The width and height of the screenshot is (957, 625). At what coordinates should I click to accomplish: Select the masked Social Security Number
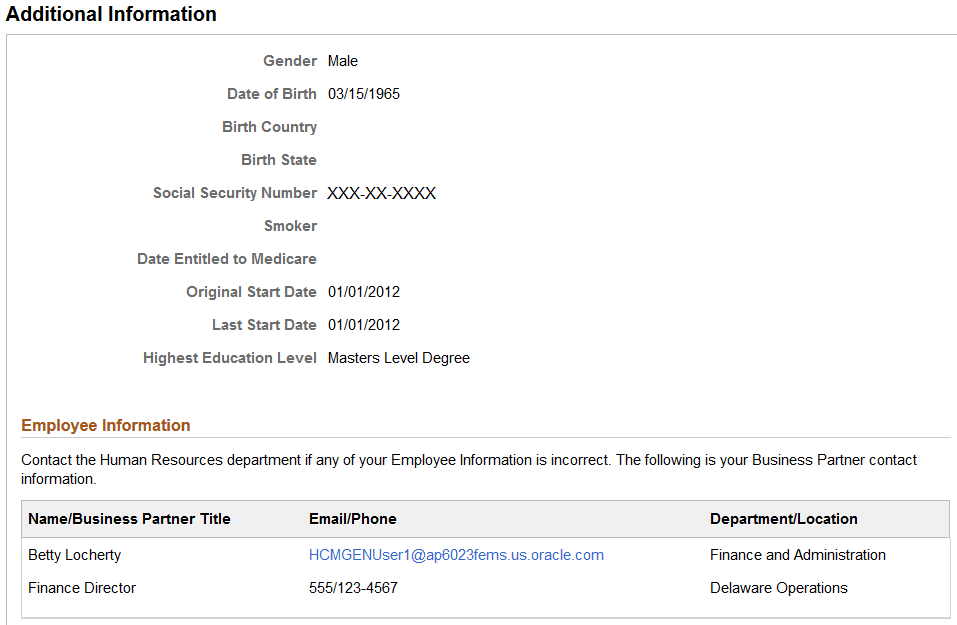[381, 193]
